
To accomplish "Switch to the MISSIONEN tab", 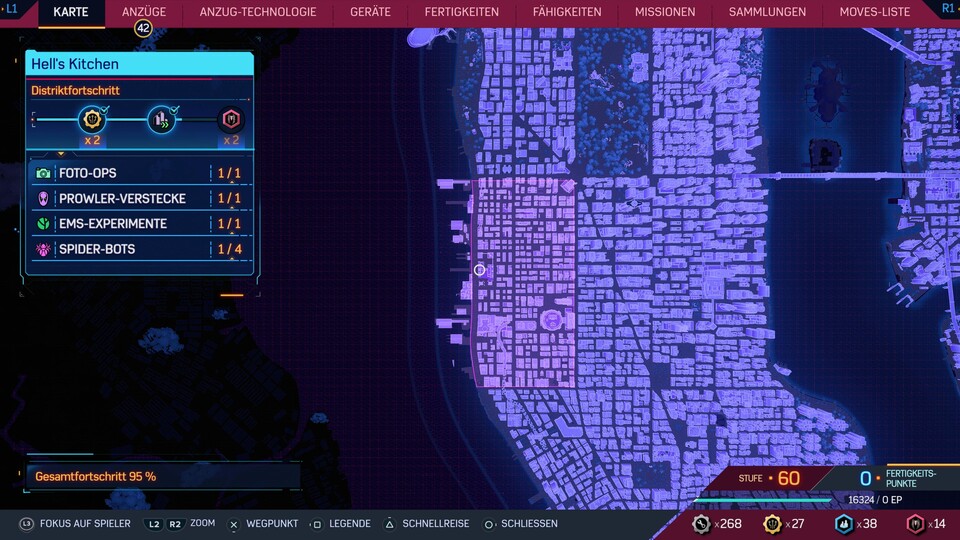I will tap(665, 12).
